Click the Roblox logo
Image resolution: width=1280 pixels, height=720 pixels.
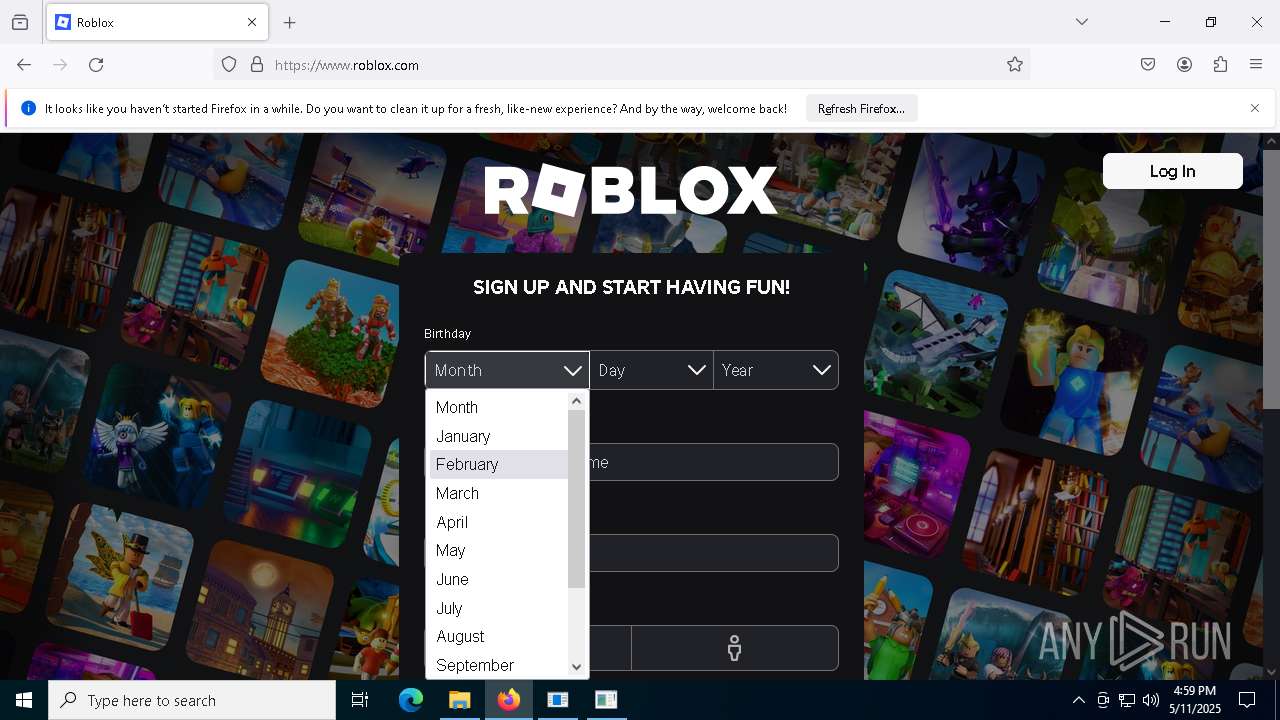pyautogui.click(x=631, y=190)
